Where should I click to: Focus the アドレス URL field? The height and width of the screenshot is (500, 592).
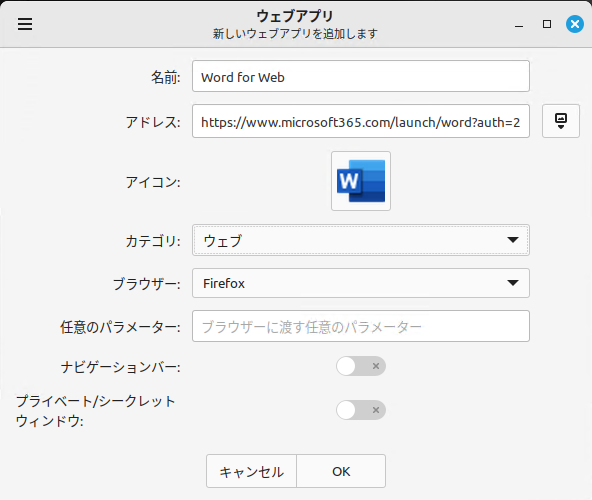pyautogui.click(x=361, y=121)
